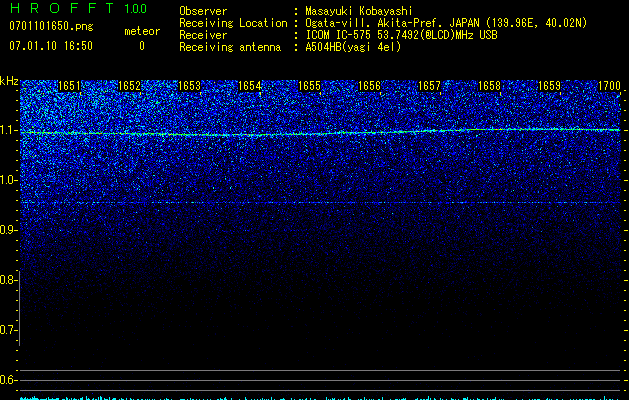Click the 0.9 frequency axis label
Viewport: 629px width, 400px height.
click(x=8, y=230)
